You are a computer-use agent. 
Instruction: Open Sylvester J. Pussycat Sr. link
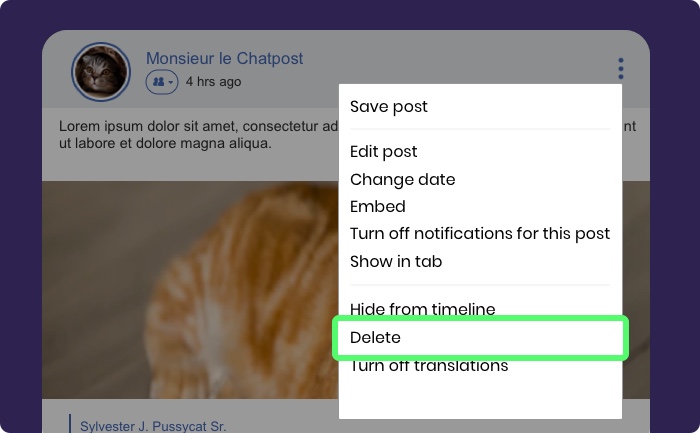153,426
